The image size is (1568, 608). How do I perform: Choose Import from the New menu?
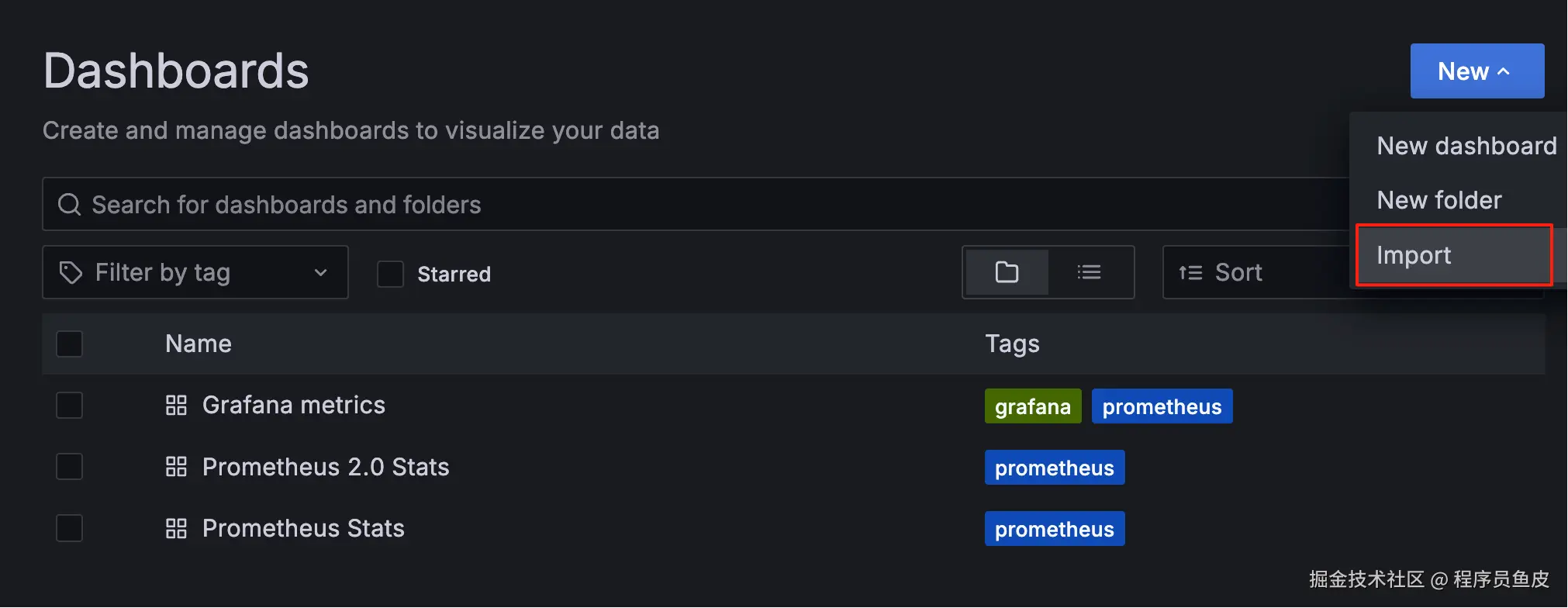[x=1414, y=255]
